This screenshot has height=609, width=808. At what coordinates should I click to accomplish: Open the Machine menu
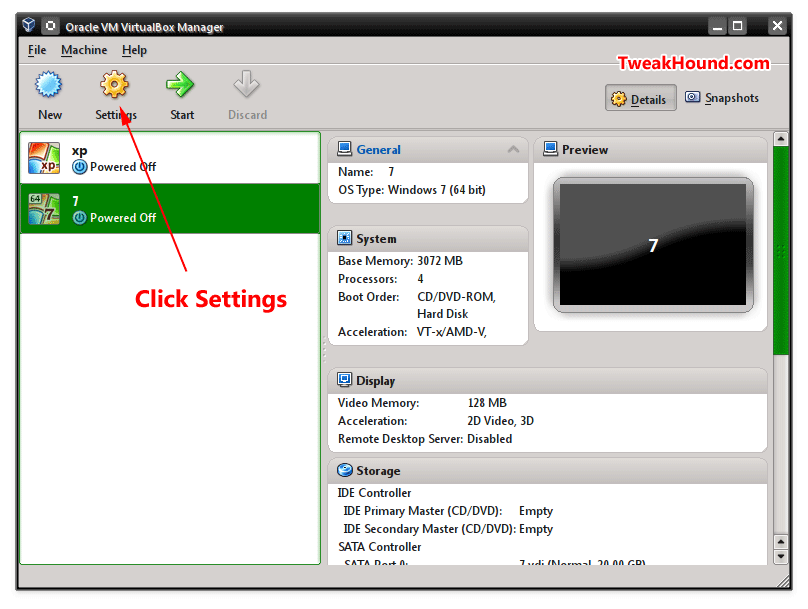click(84, 50)
